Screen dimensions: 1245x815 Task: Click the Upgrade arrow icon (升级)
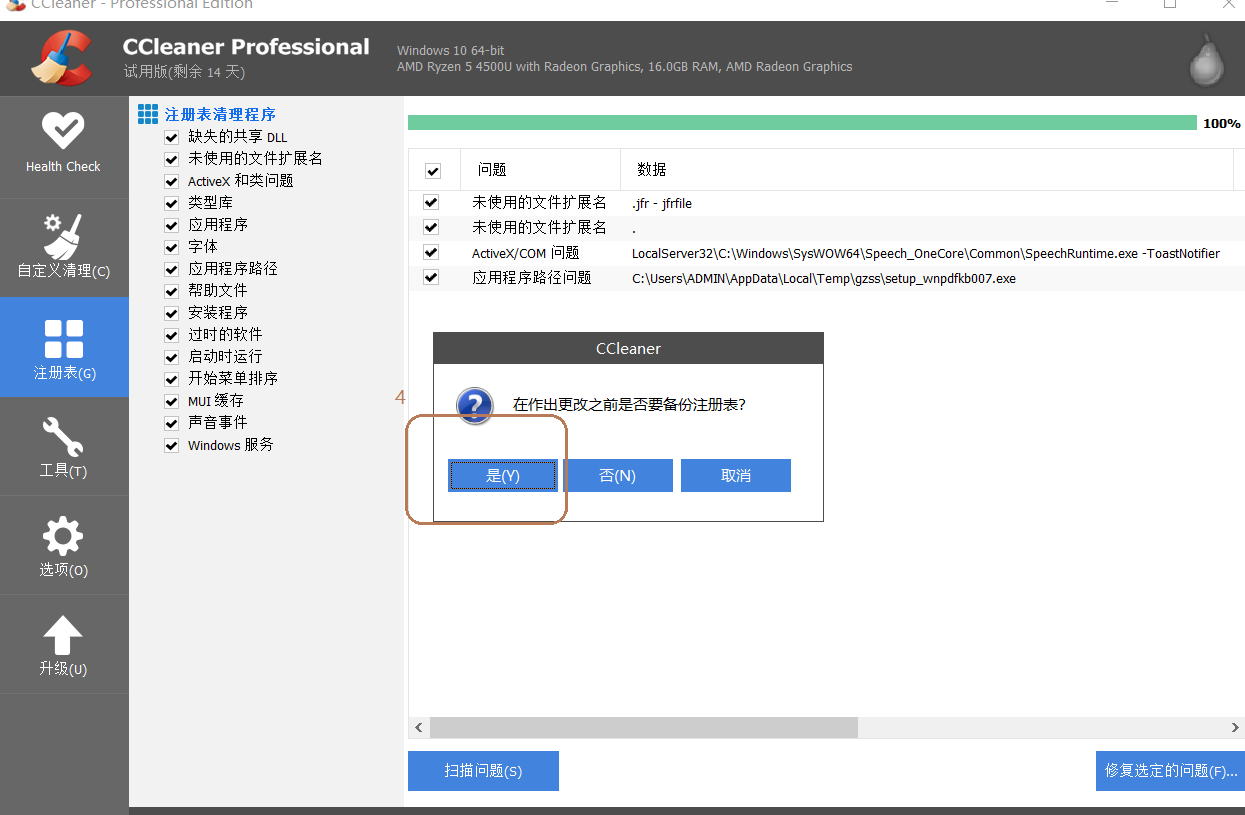coord(63,636)
